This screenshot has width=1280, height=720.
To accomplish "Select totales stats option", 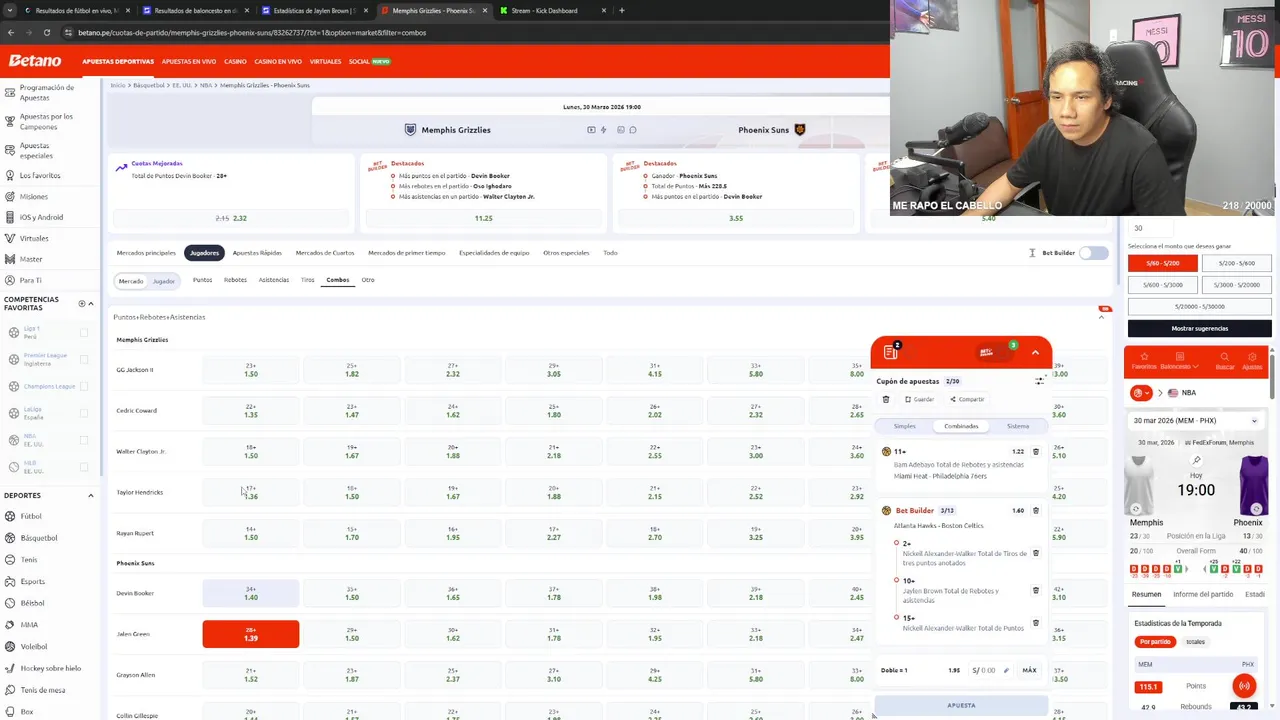I will pyautogui.click(x=1195, y=642).
